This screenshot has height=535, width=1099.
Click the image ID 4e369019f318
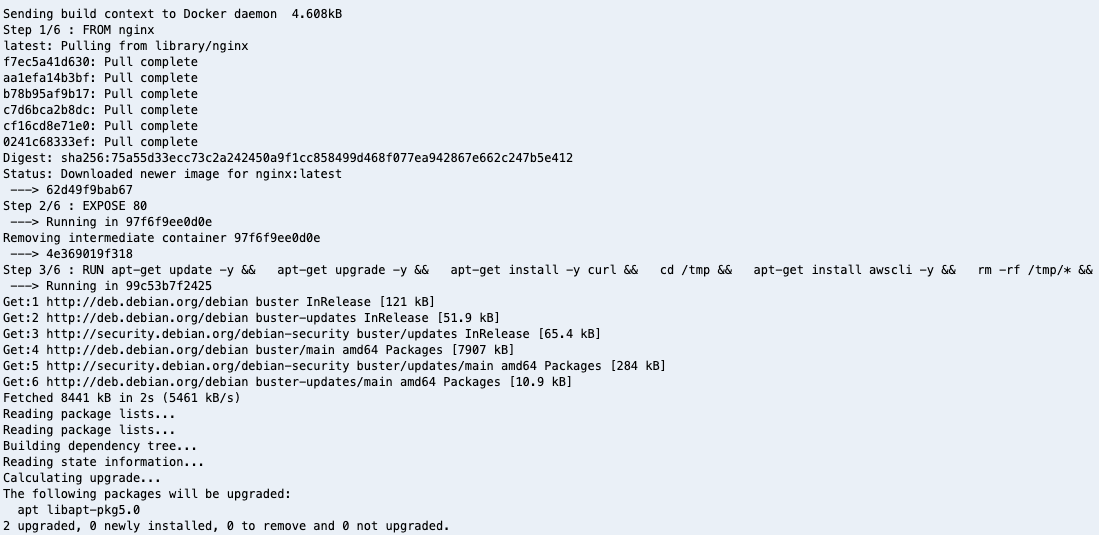89,254
